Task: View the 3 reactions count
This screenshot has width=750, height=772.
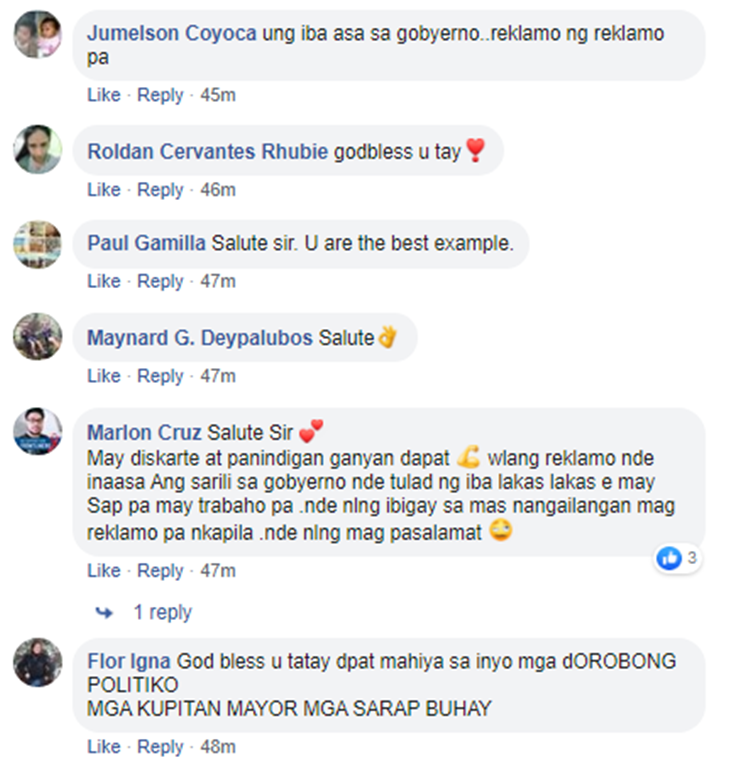Action: (x=692, y=558)
